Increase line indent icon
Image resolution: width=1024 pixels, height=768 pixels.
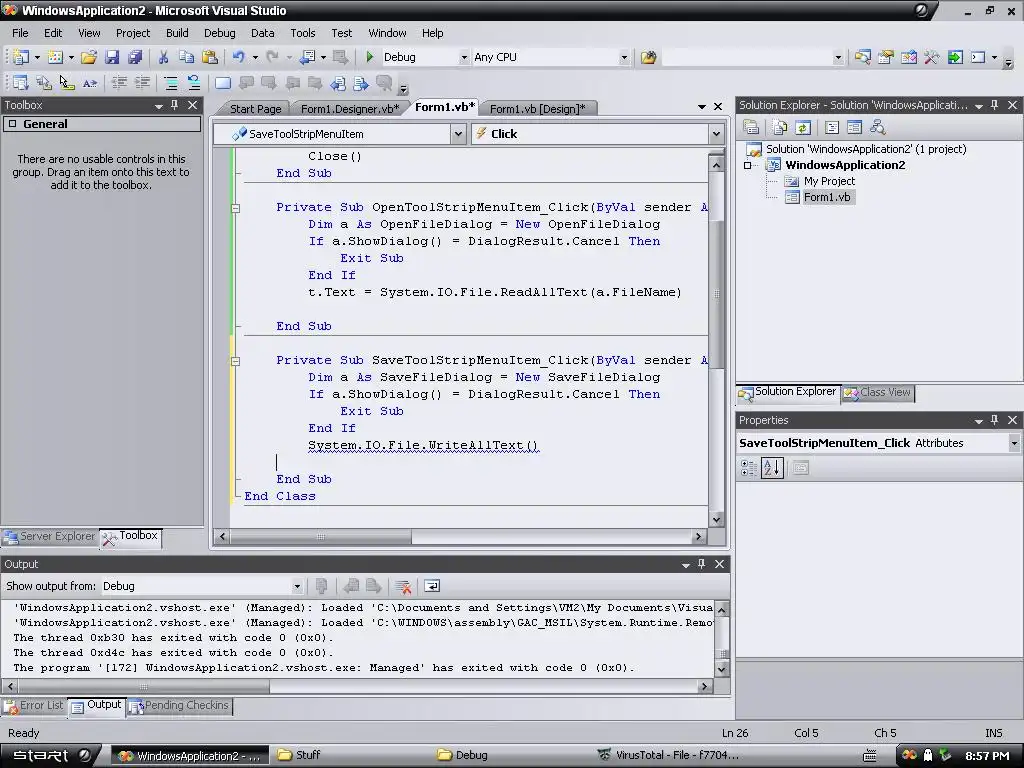pyautogui.click(x=142, y=83)
